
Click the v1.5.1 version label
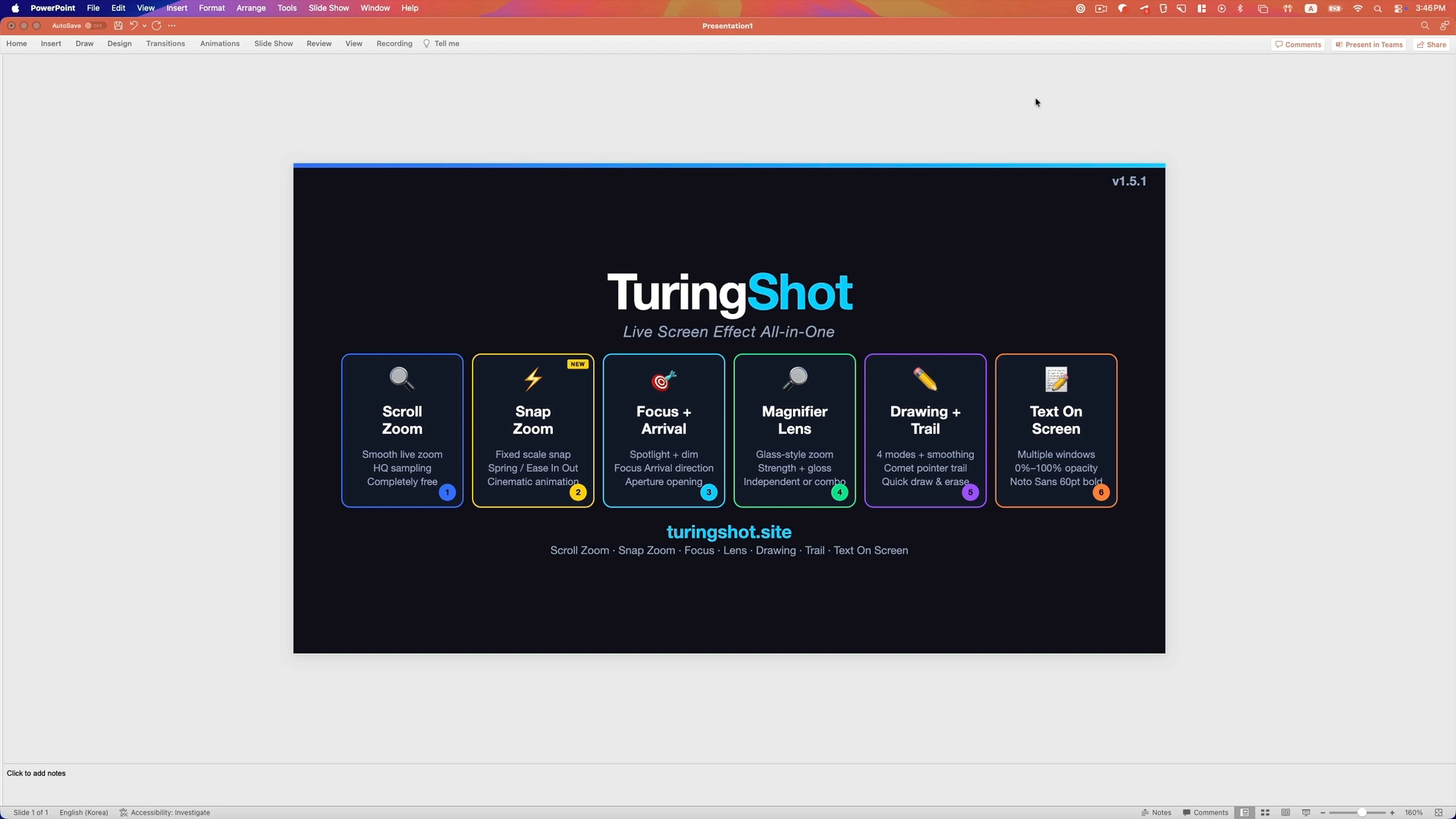coord(1129,181)
